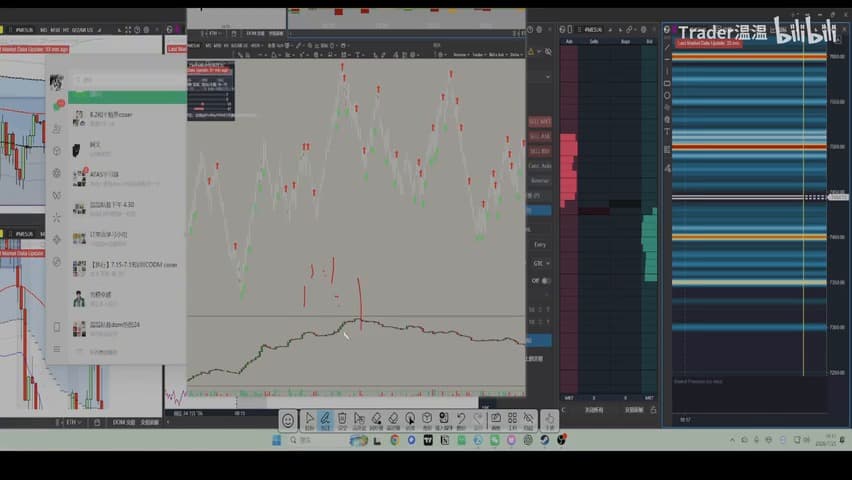Open the '8.28订单流closer' chat
This screenshot has width=852, height=480.
click(127, 119)
